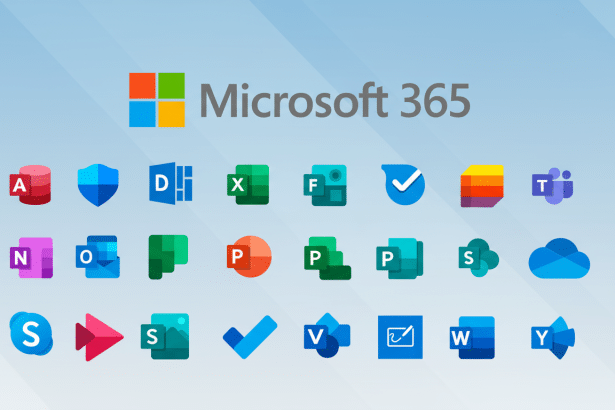
Task: Launch the Outlook envelope icon
Action: click(98, 257)
